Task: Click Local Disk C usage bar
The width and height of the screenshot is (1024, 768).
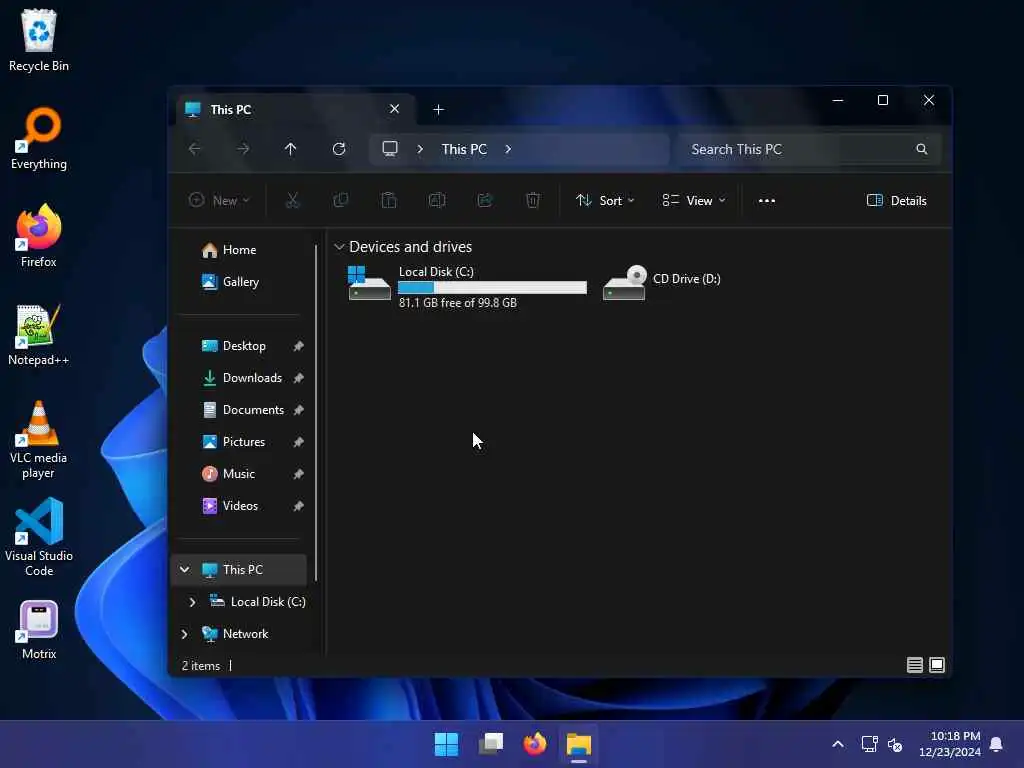Action: pos(492,287)
